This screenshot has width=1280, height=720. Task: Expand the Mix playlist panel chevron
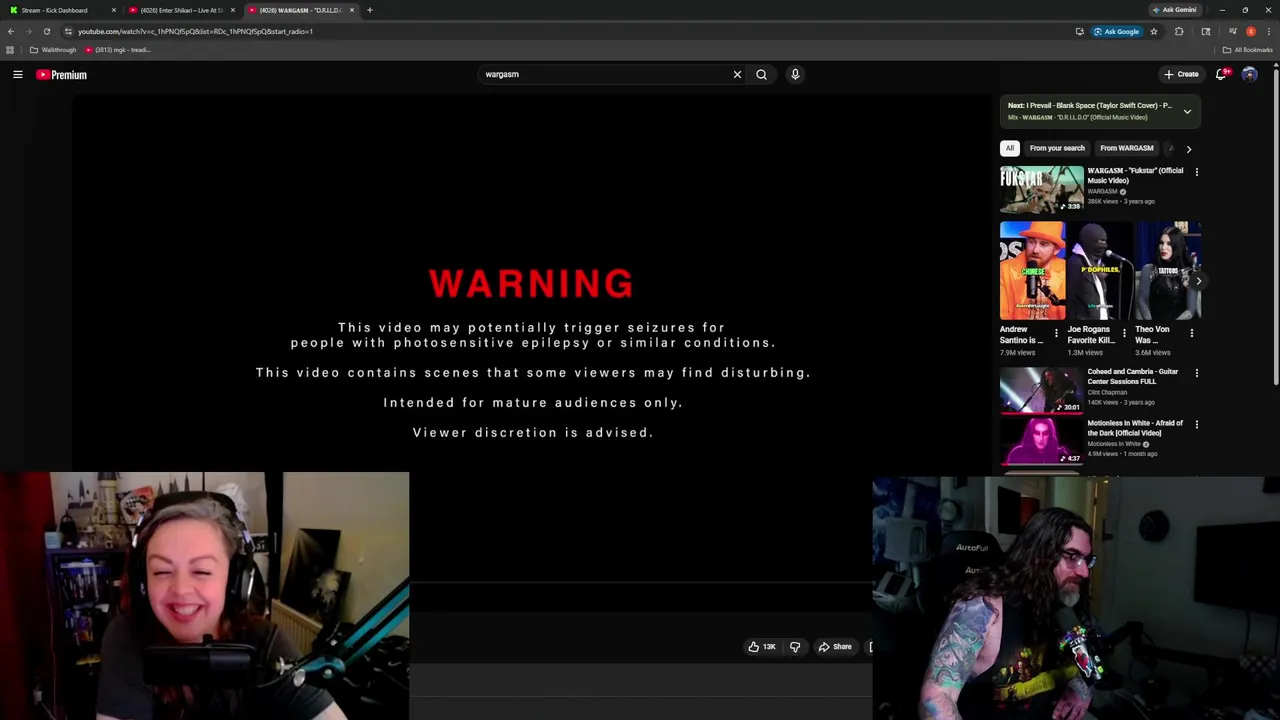tap(1187, 111)
